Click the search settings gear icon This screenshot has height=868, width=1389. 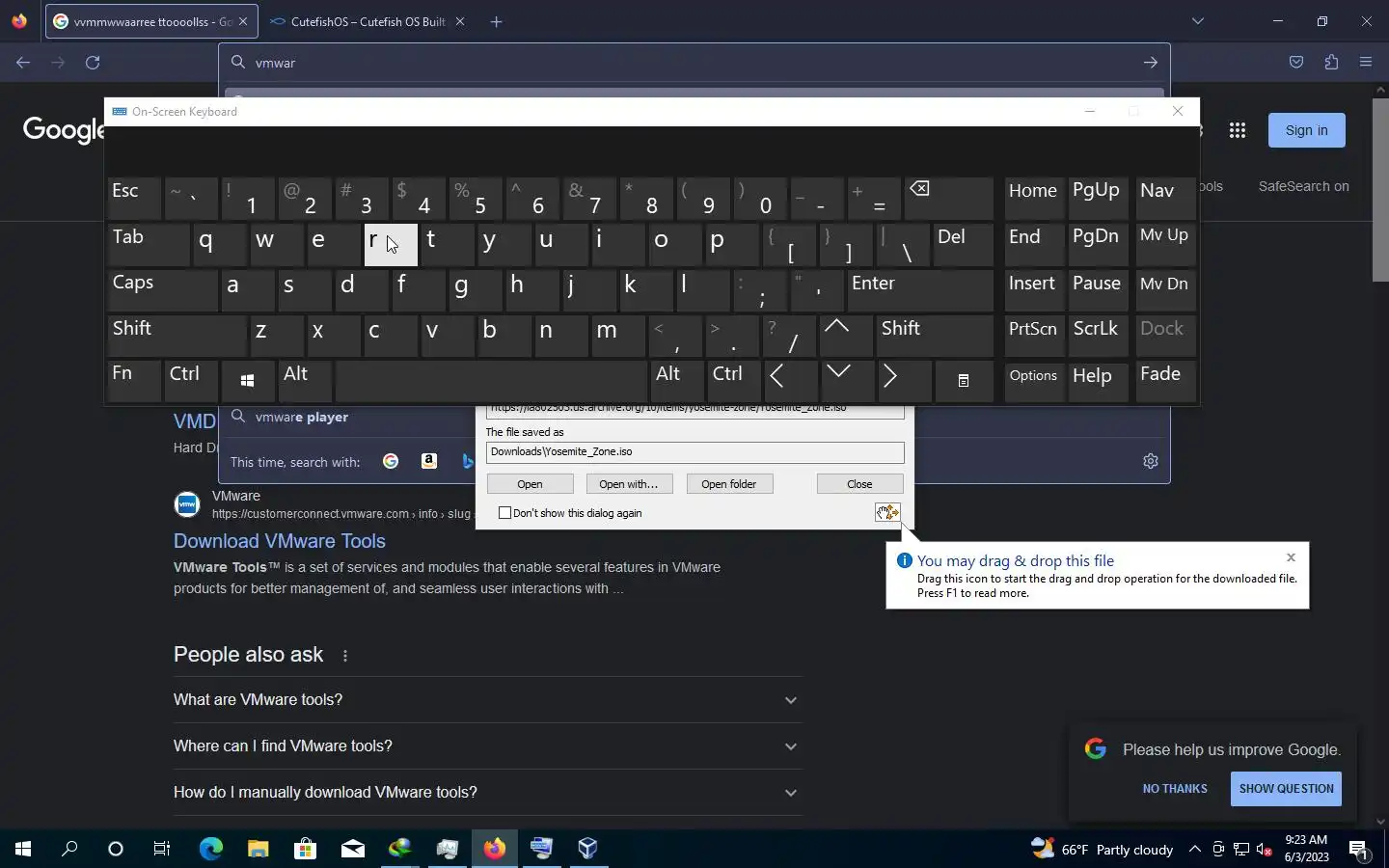click(x=1150, y=461)
